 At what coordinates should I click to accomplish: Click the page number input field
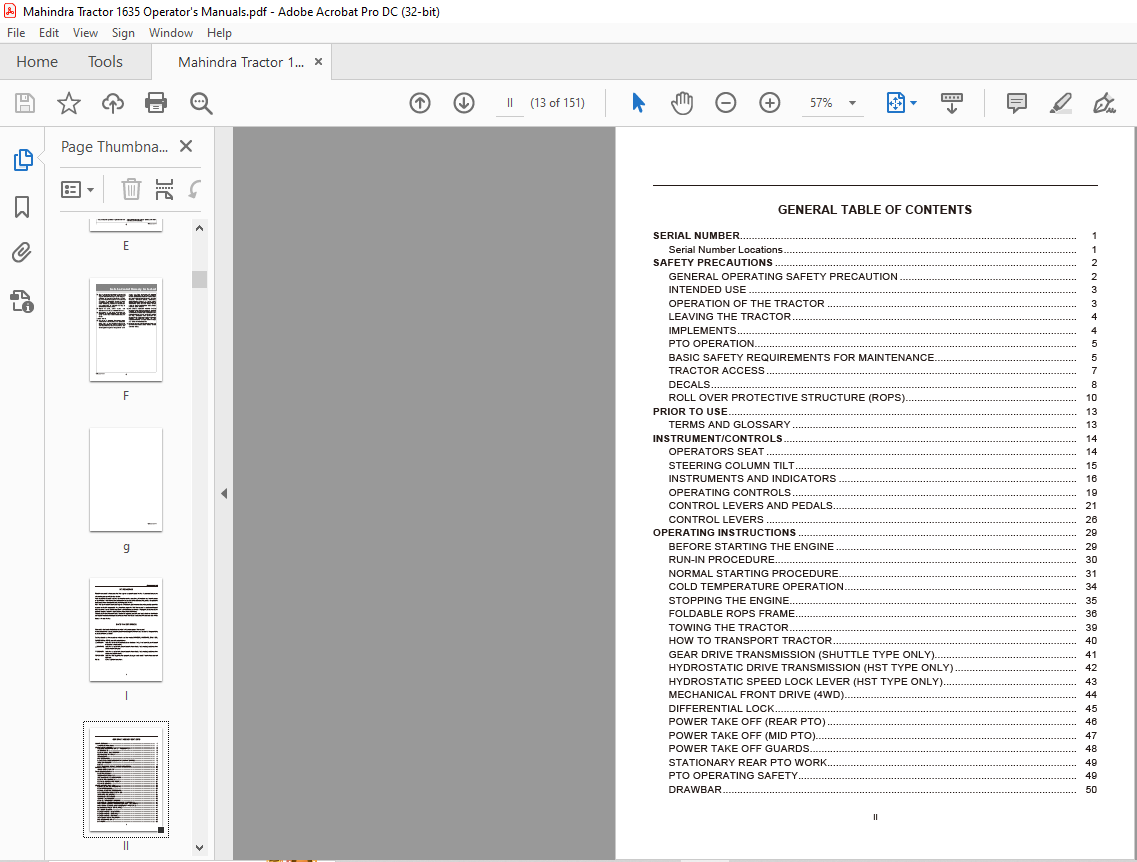point(510,103)
